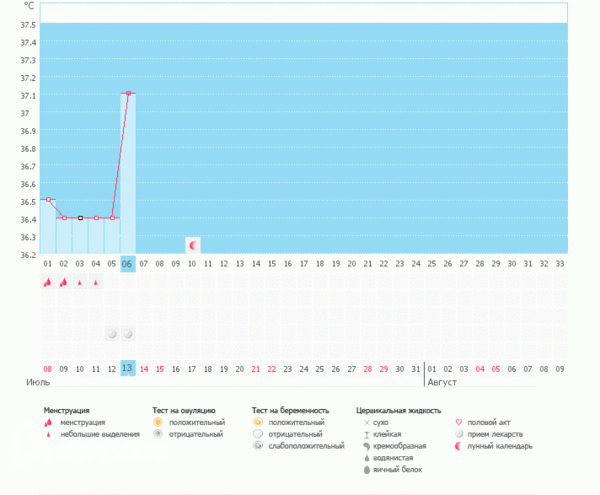
Task: Click the red calendar date 21
Action: click(257, 369)
